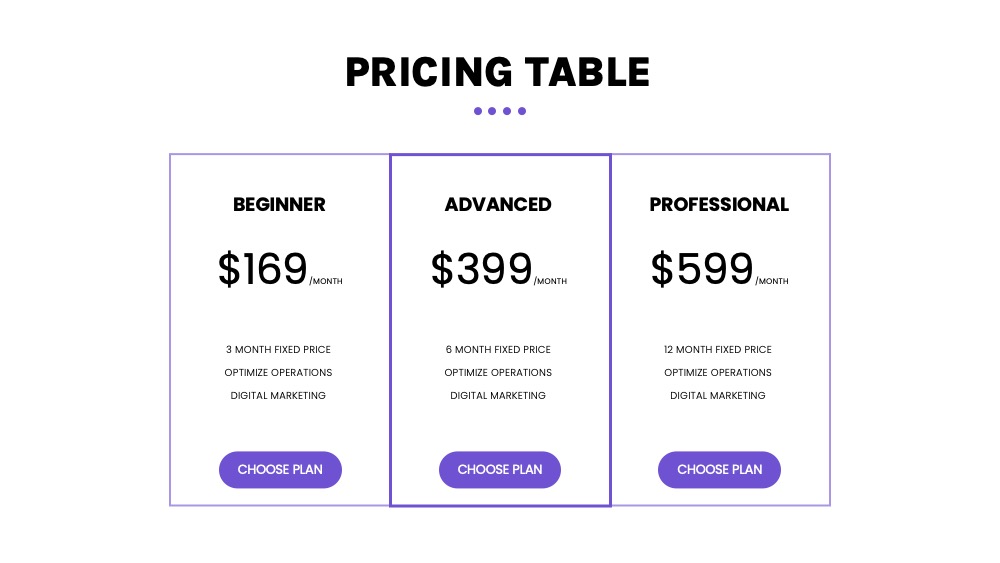1000x563 pixels.
Task: Select the 6 Month Fixed Price line
Action: point(498,349)
